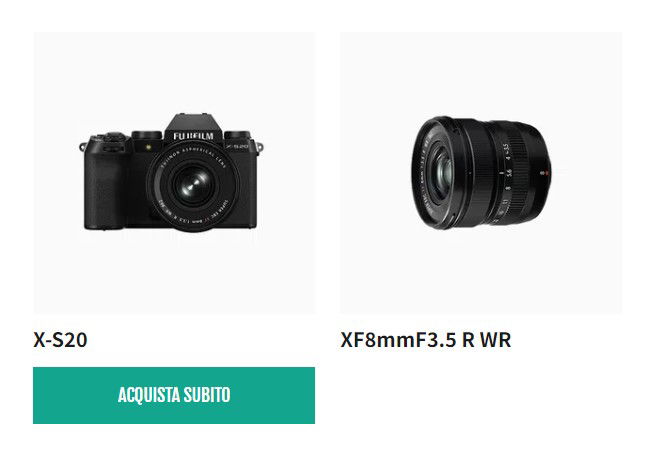Click the camera's front lens glass
Viewport: 655px width, 463px height.
[193, 185]
